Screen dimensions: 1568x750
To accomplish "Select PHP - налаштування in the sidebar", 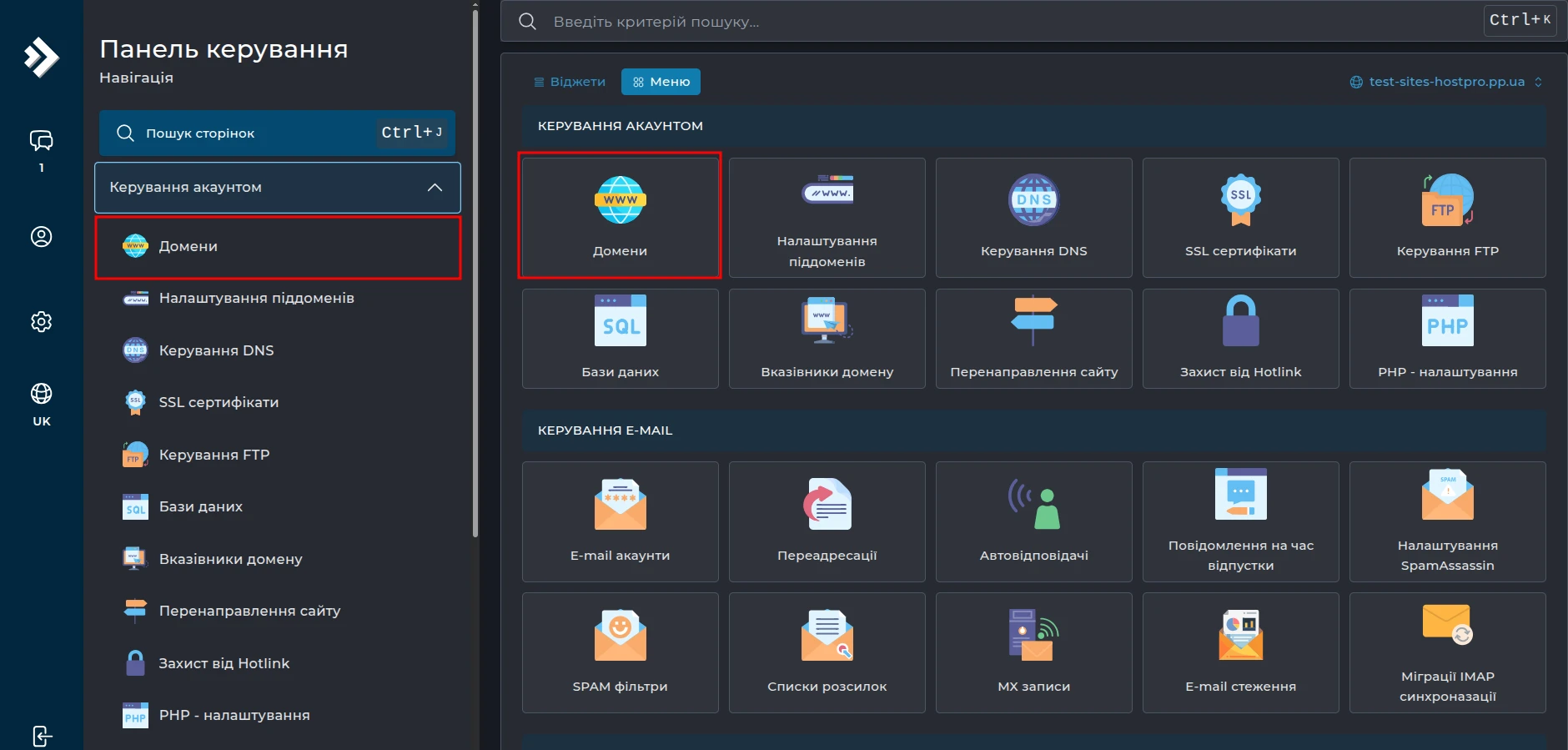I will (x=278, y=715).
